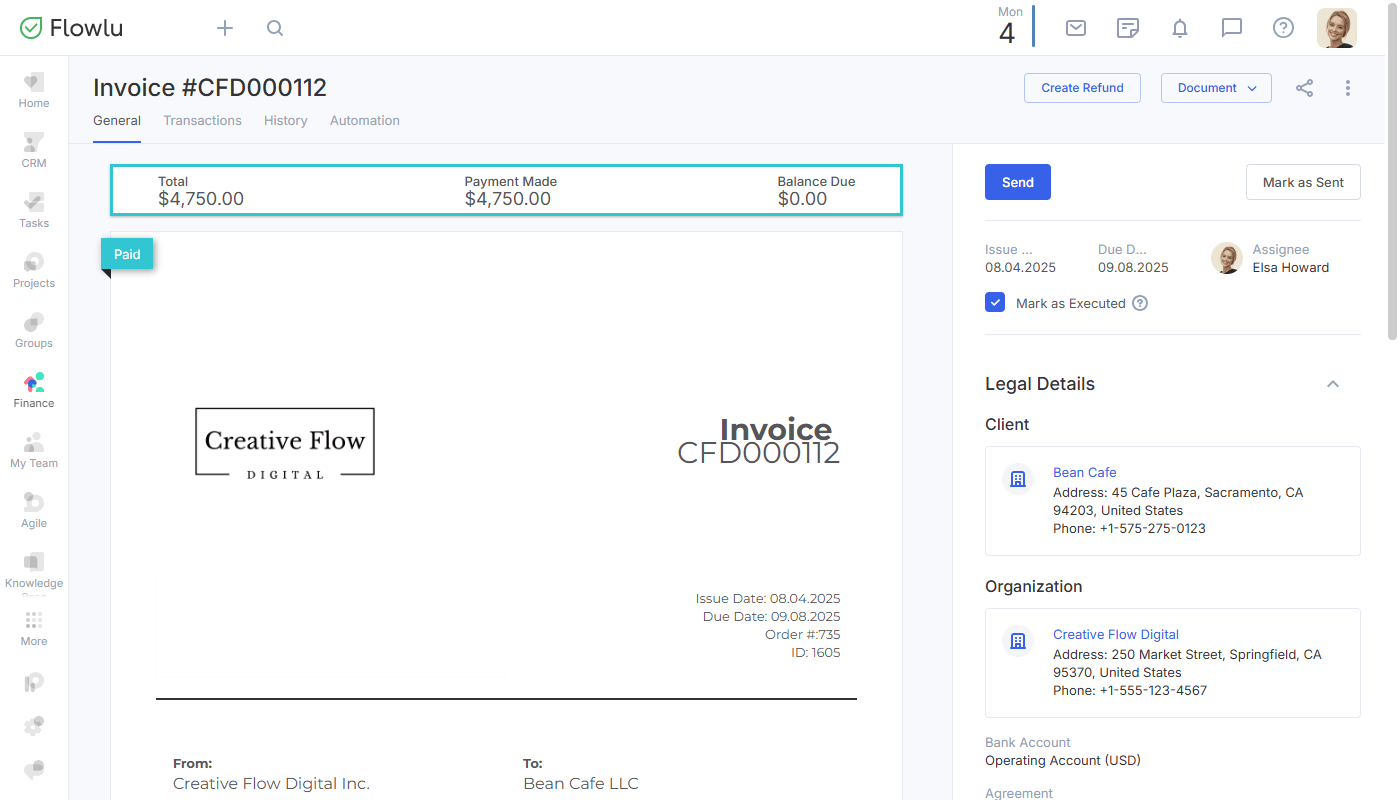Open the Document dropdown
The image size is (1400, 800).
(x=1216, y=88)
